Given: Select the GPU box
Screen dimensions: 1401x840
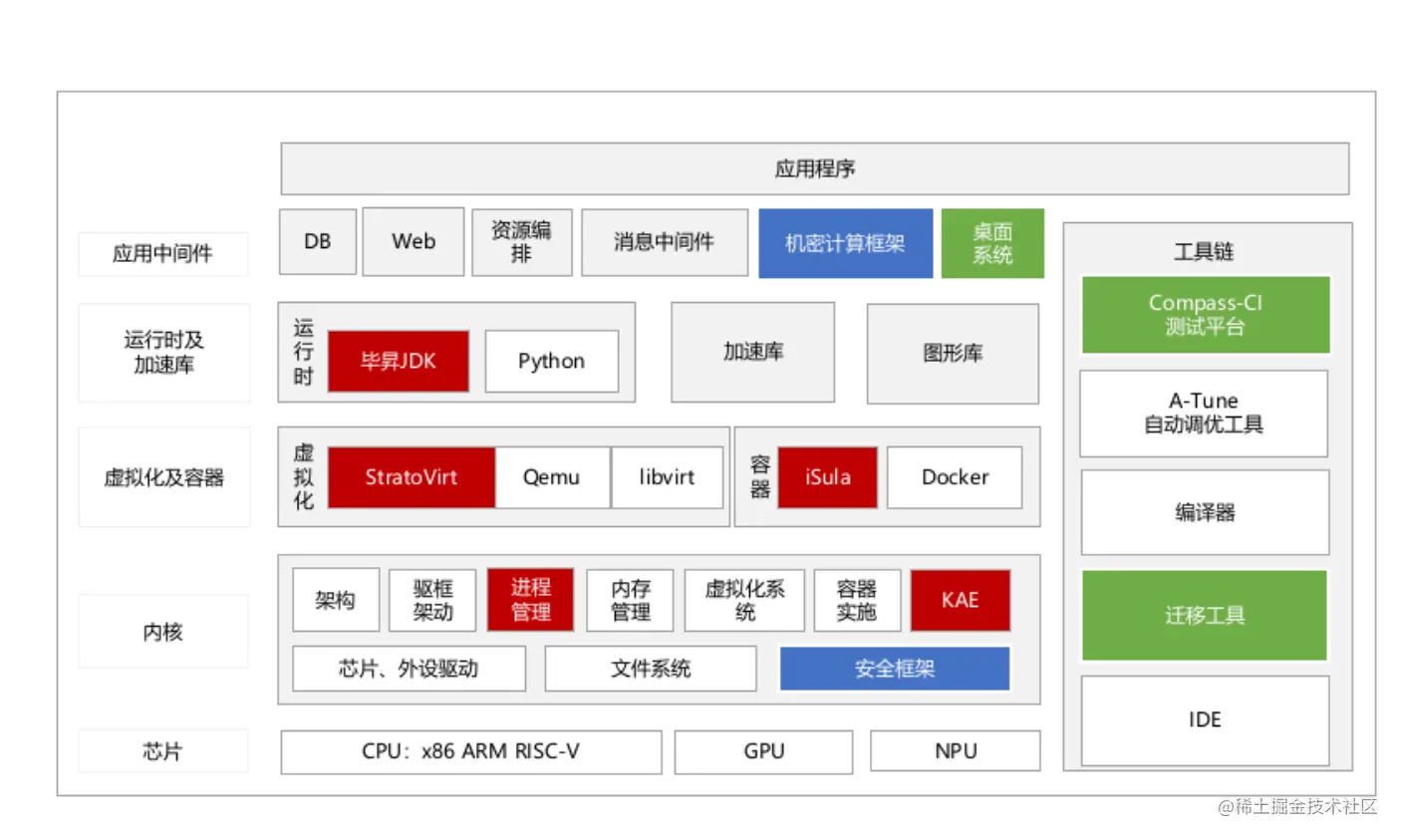Looking at the screenshot, I should (x=764, y=752).
